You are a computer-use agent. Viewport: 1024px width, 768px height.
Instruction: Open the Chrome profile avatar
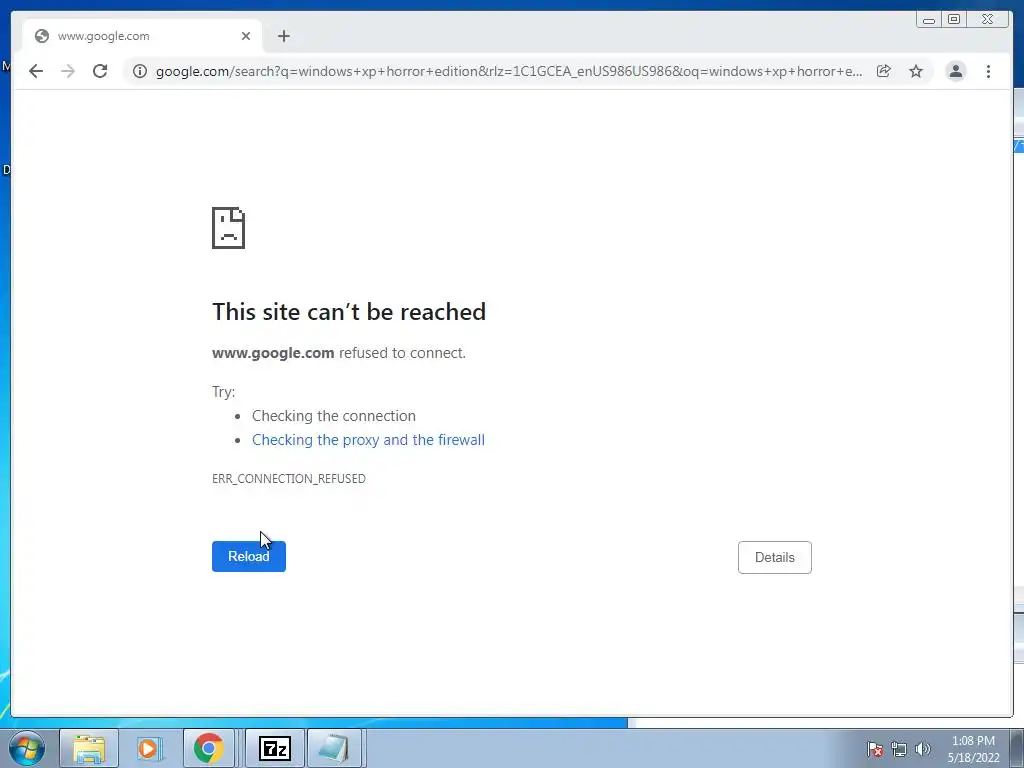click(x=955, y=71)
